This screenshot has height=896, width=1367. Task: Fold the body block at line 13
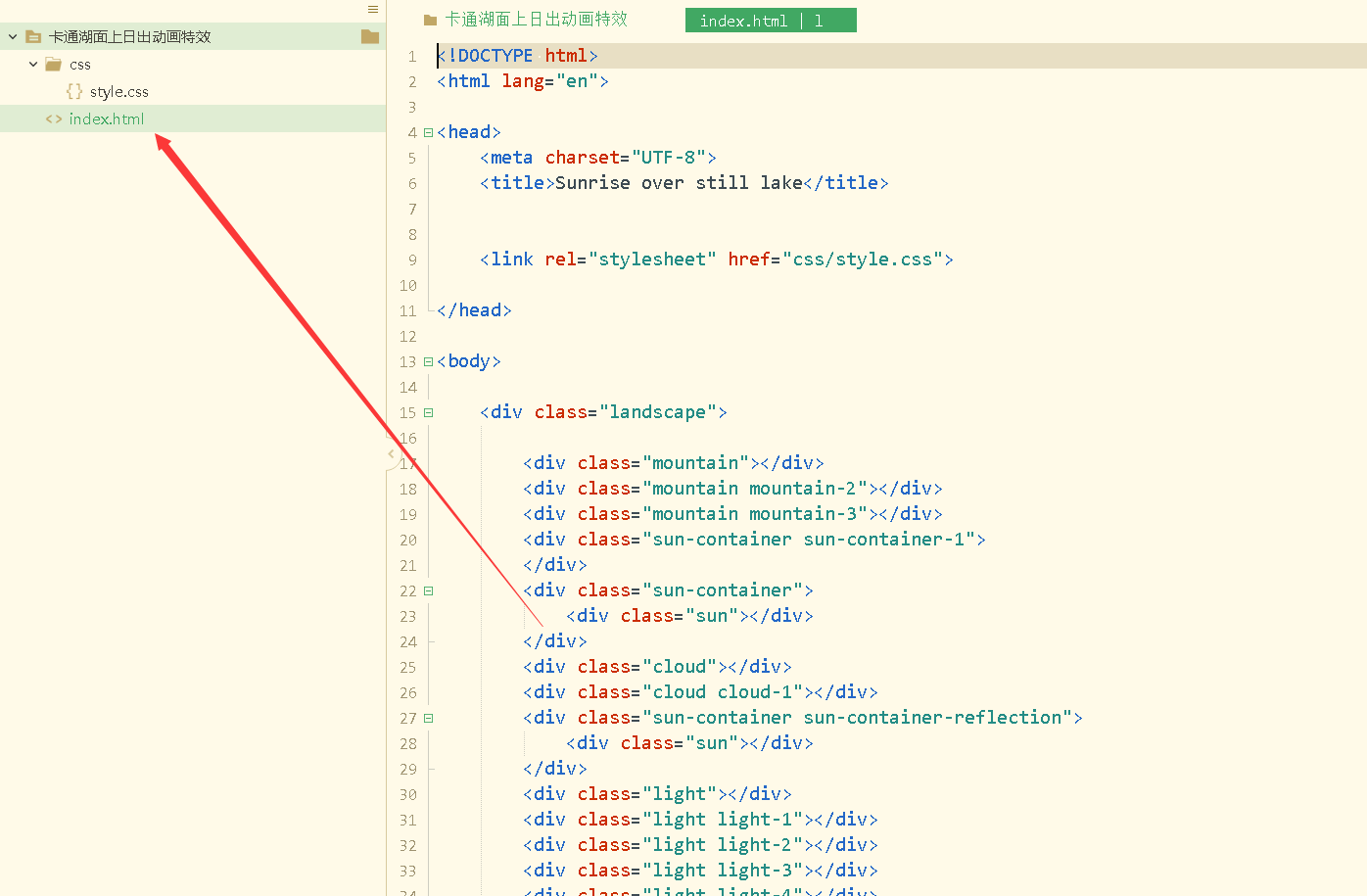428,361
